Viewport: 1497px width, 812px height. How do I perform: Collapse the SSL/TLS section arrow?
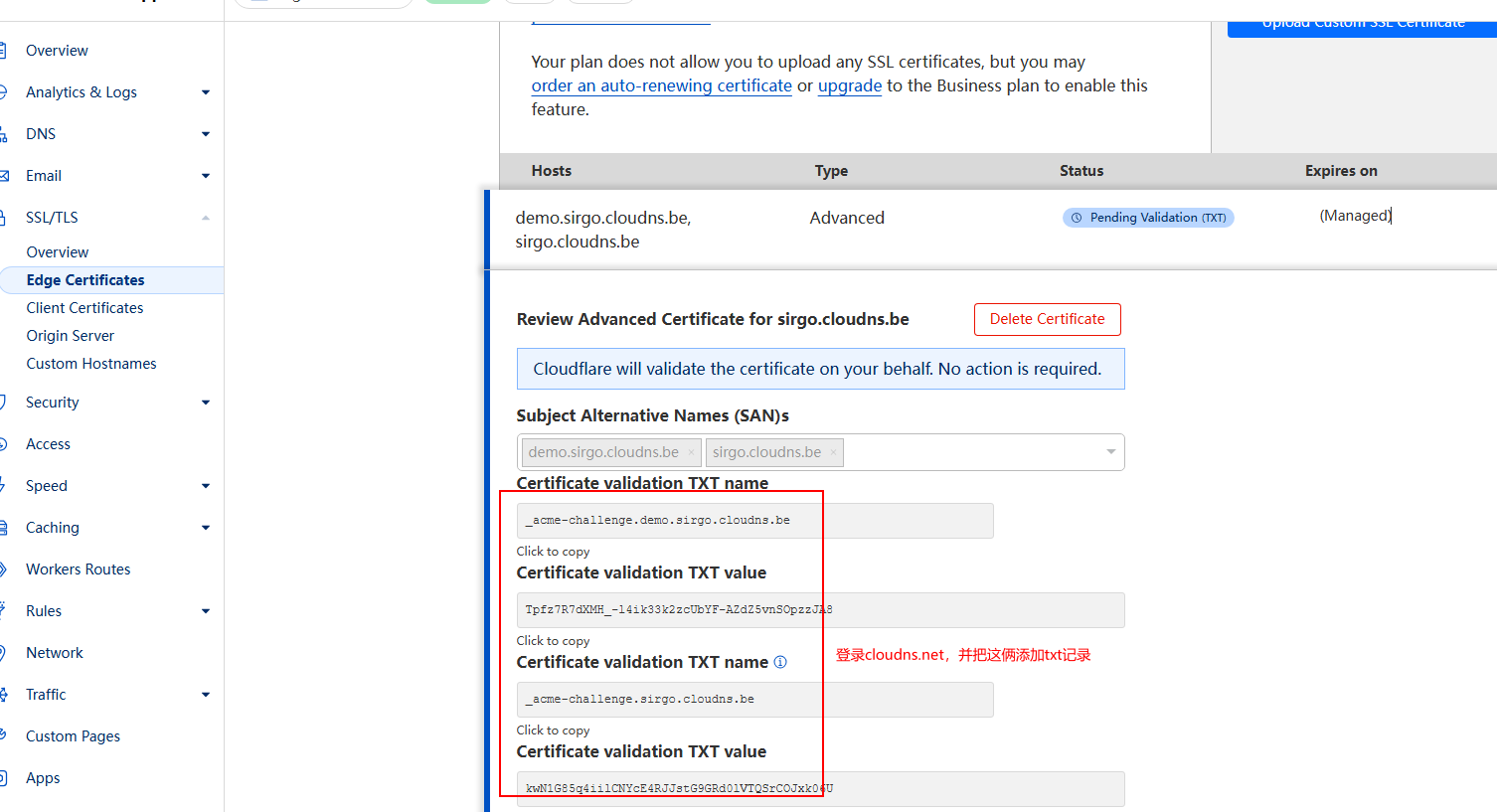pyautogui.click(x=206, y=218)
